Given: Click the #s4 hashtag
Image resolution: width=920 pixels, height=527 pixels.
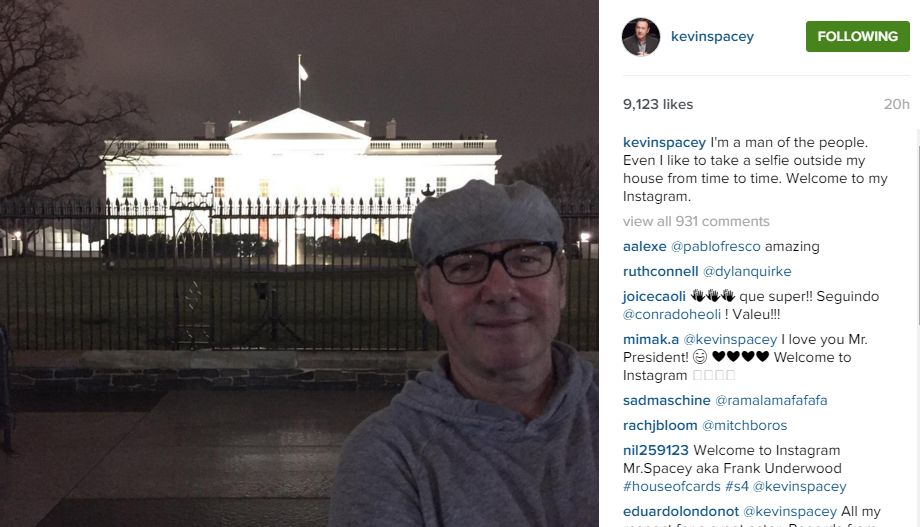Looking at the screenshot, I should (737, 487).
